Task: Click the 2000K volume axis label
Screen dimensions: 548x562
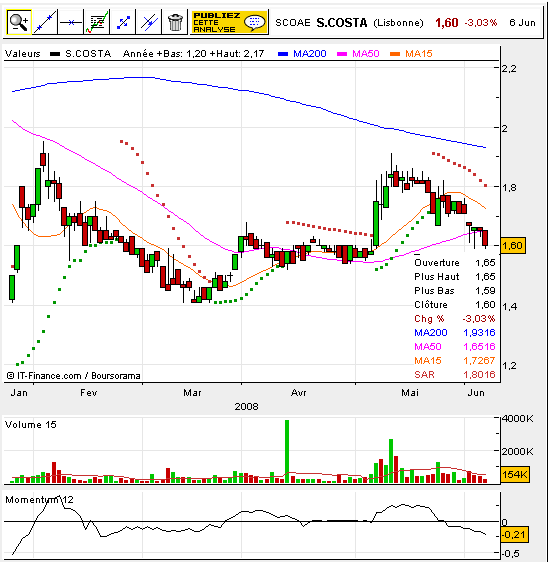Action: click(518, 452)
